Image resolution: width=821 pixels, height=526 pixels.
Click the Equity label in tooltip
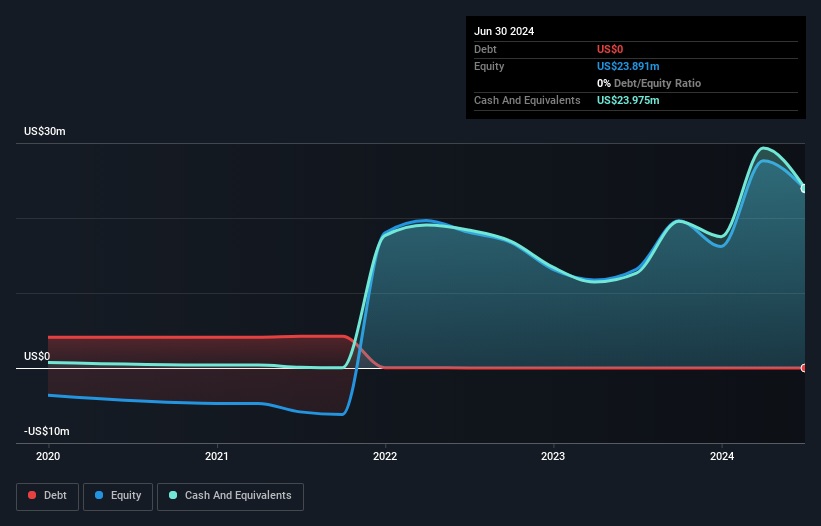tap(489, 66)
